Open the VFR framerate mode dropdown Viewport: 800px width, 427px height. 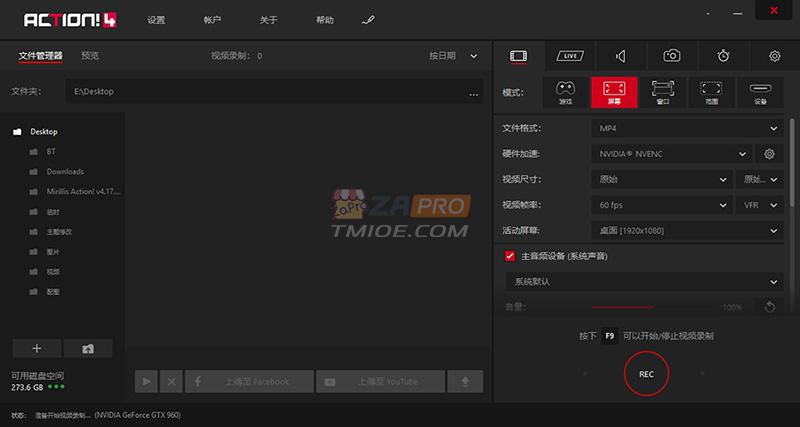tap(759, 205)
